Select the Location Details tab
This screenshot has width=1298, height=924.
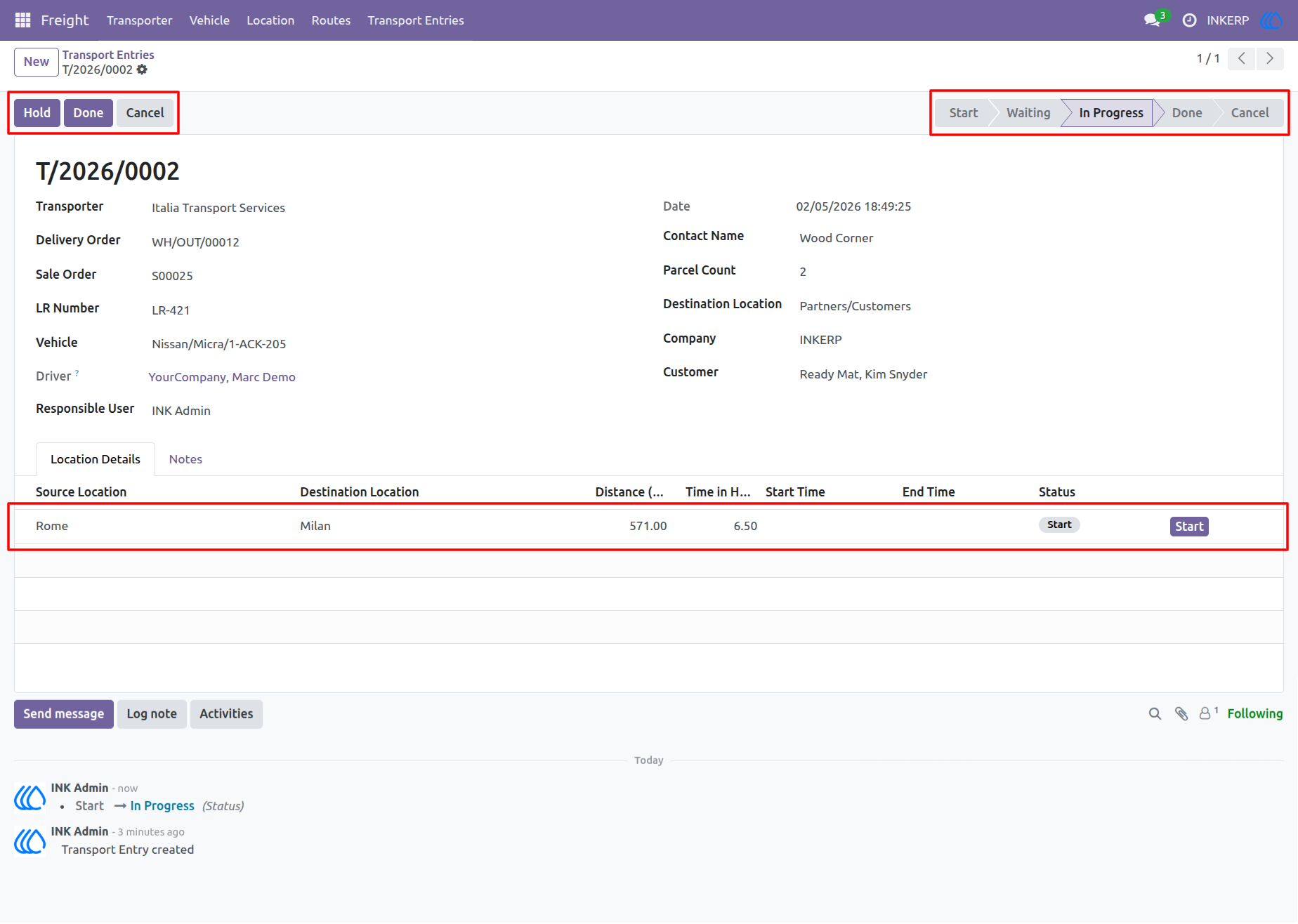click(x=96, y=459)
